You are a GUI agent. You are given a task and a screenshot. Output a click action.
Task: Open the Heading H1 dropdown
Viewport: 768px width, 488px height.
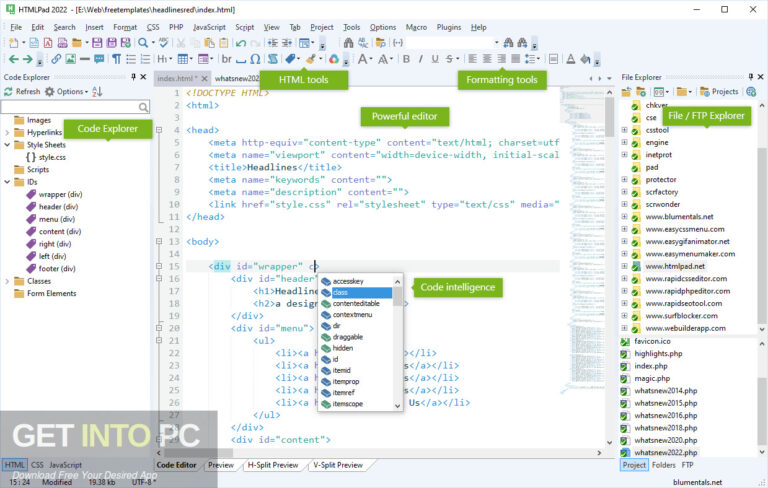[x=170, y=59]
